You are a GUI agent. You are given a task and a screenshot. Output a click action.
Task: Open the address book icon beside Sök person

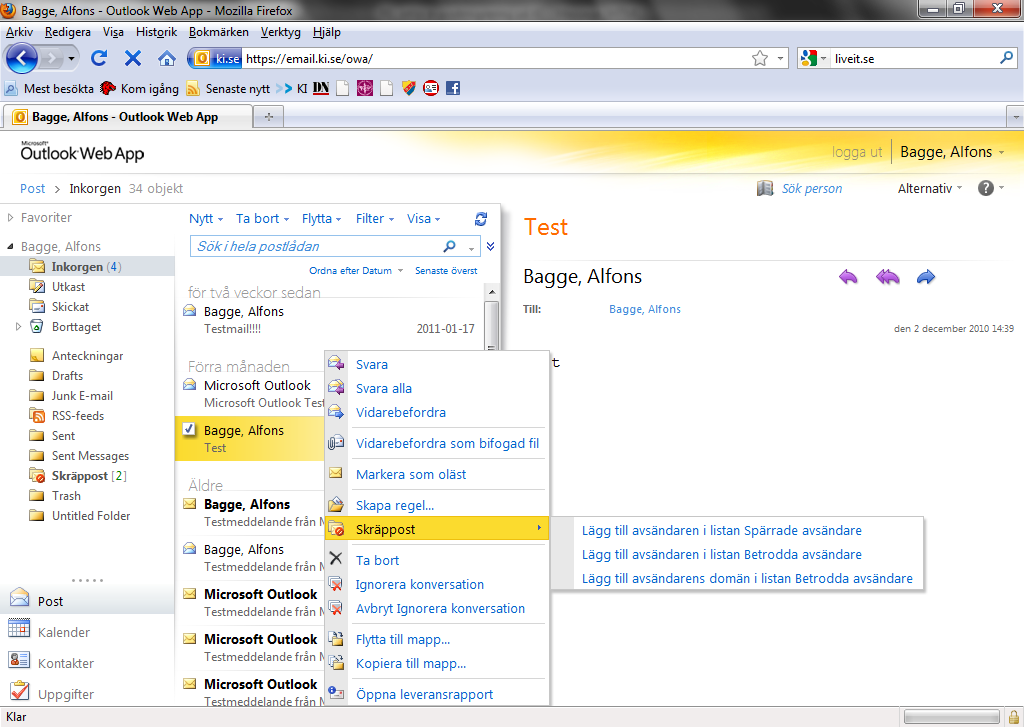[x=765, y=188]
